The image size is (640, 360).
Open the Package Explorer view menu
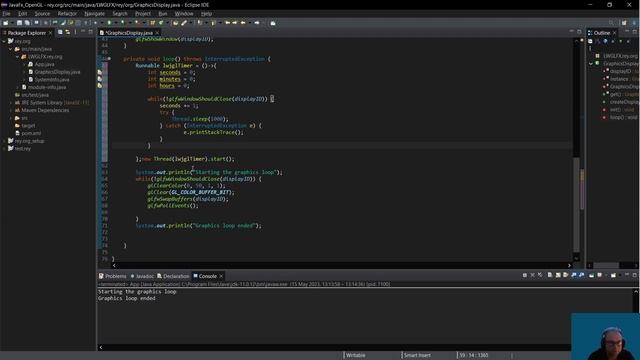coord(76,32)
